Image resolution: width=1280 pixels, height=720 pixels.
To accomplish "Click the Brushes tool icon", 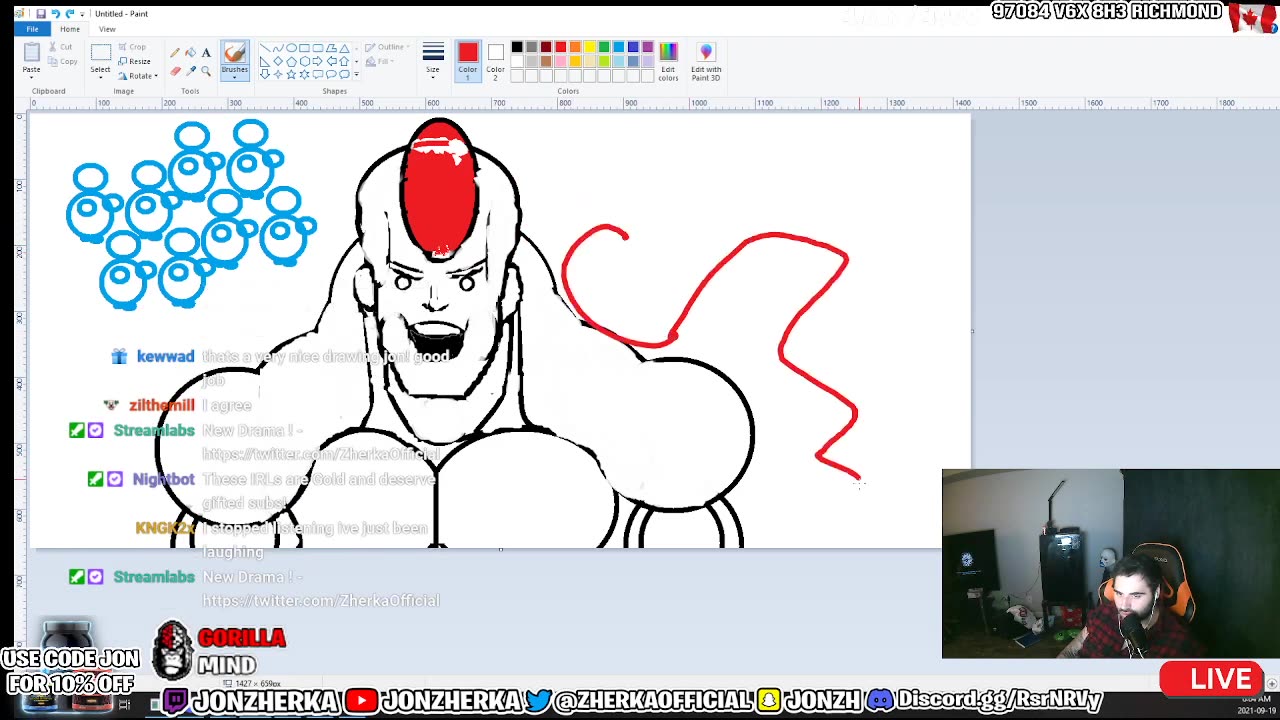I will [x=235, y=53].
